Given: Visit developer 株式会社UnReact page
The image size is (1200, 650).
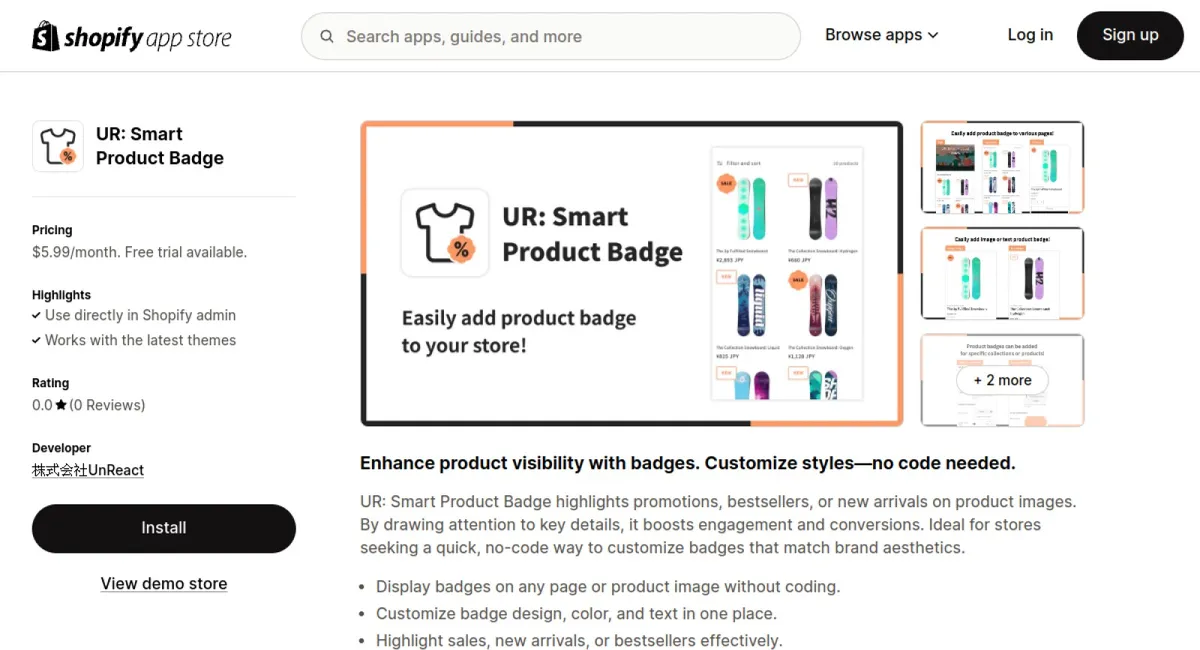Looking at the screenshot, I should (88, 470).
